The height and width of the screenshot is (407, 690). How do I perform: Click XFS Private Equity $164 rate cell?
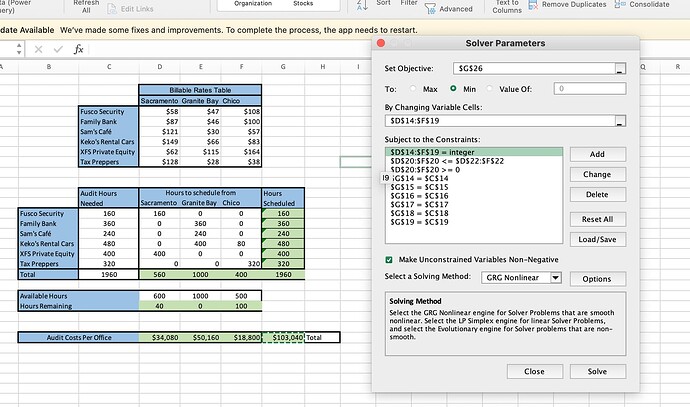click(x=241, y=152)
